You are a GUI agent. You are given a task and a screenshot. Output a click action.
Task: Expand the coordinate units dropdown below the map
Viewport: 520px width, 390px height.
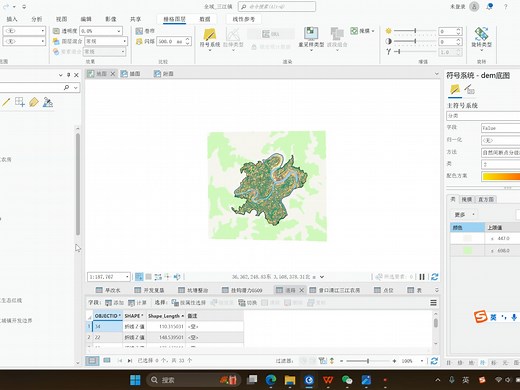click(322, 277)
